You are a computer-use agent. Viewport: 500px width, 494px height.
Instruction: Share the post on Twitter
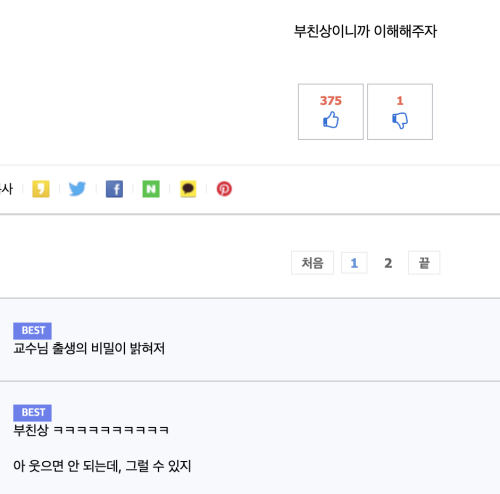point(77,189)
